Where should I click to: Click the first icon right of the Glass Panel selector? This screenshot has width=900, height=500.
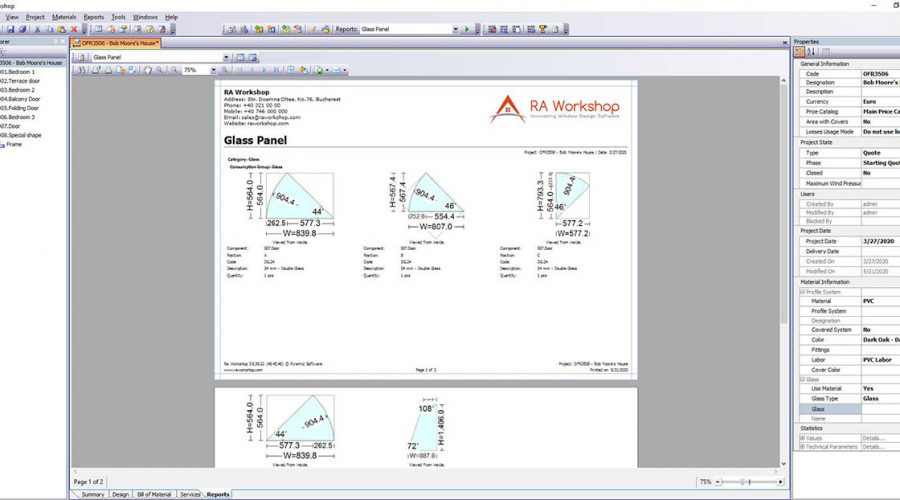(240, 57)
